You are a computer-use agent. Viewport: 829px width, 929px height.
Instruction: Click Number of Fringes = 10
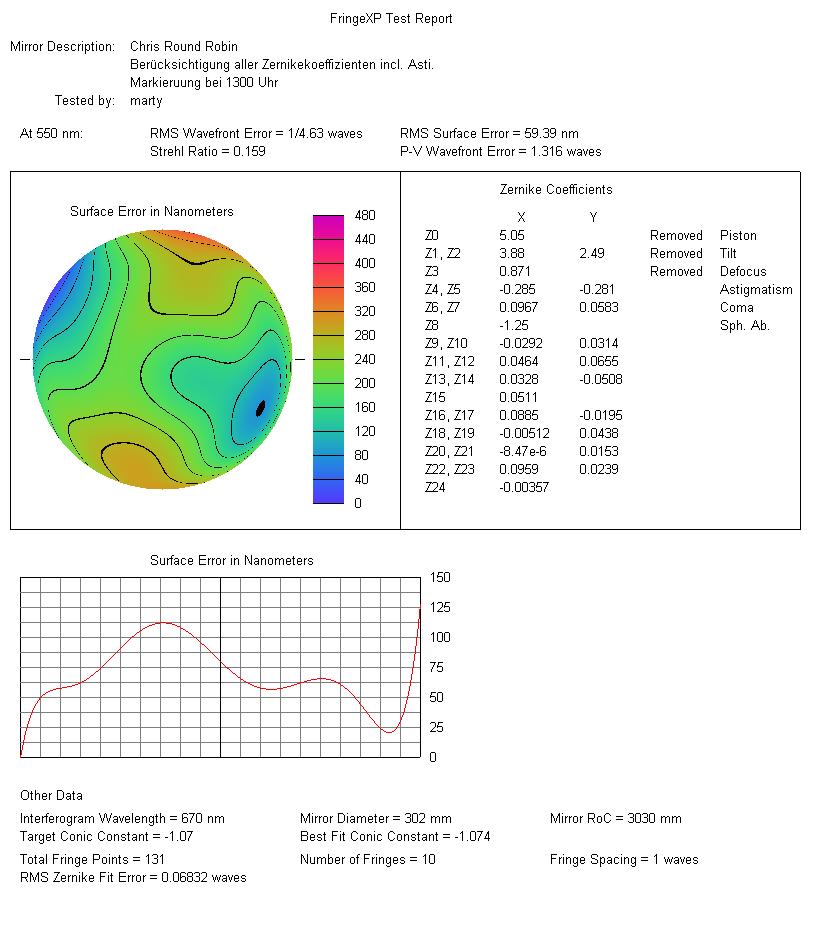368,860
